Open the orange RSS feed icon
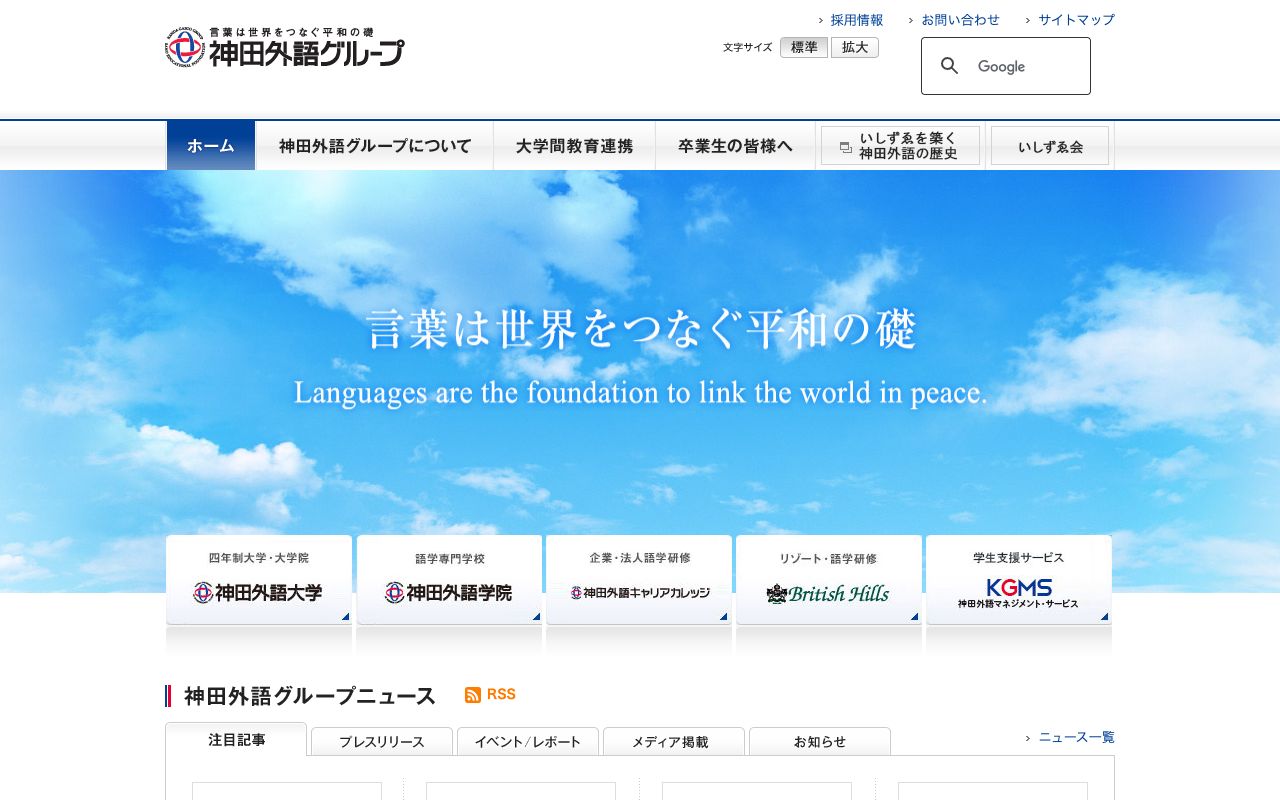The image size is (1280, 800). (472, 694)
